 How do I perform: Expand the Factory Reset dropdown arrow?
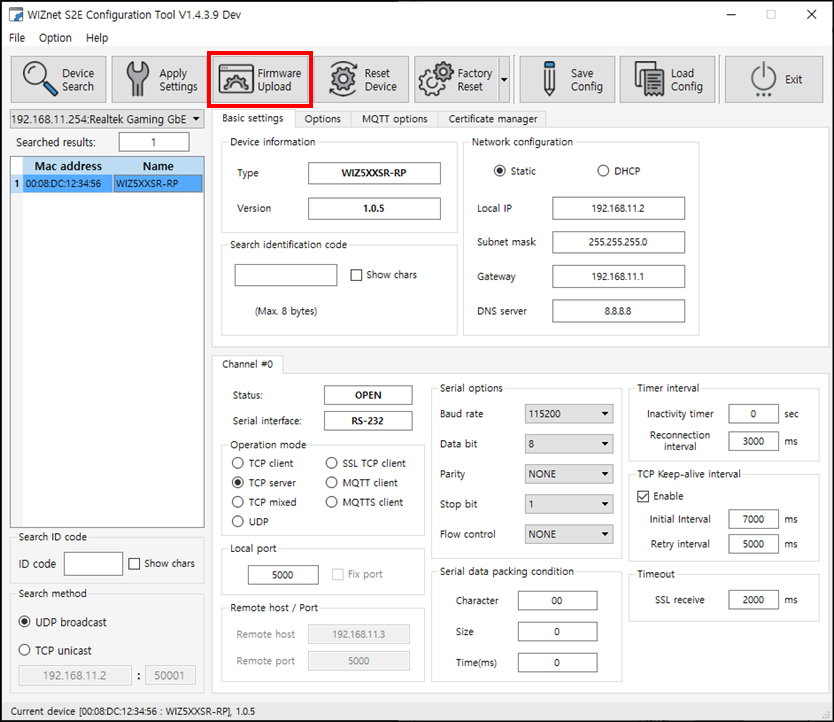504,79
